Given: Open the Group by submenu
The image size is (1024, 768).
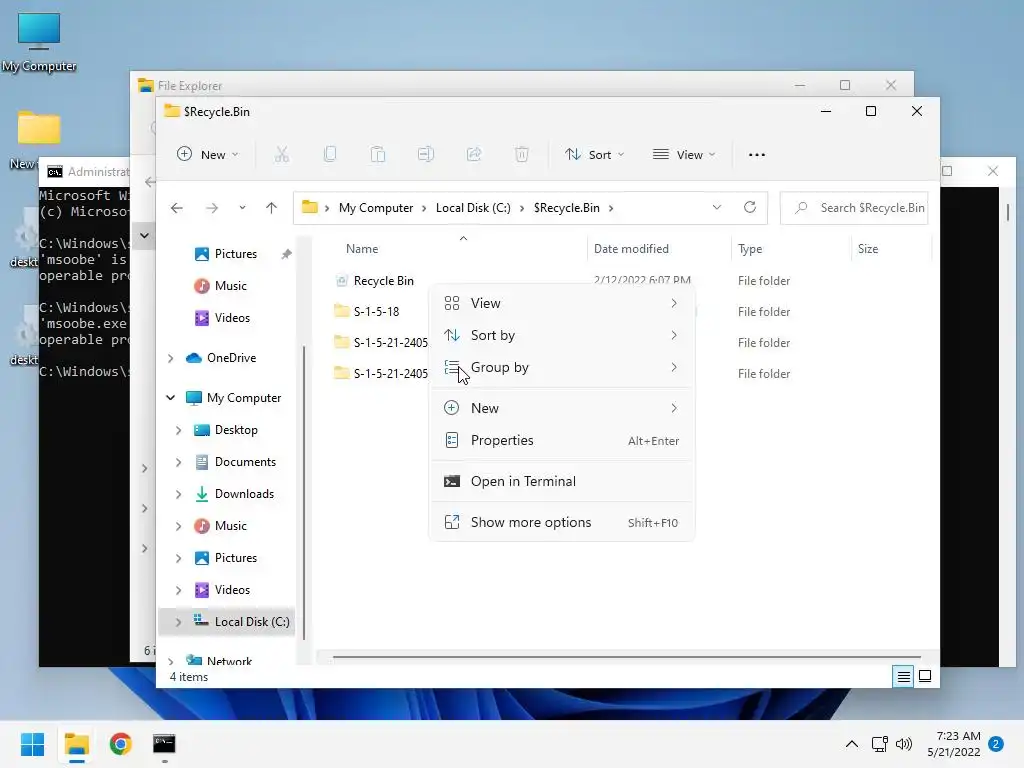Looking at the screenshot, I should (x=562, y=367).
